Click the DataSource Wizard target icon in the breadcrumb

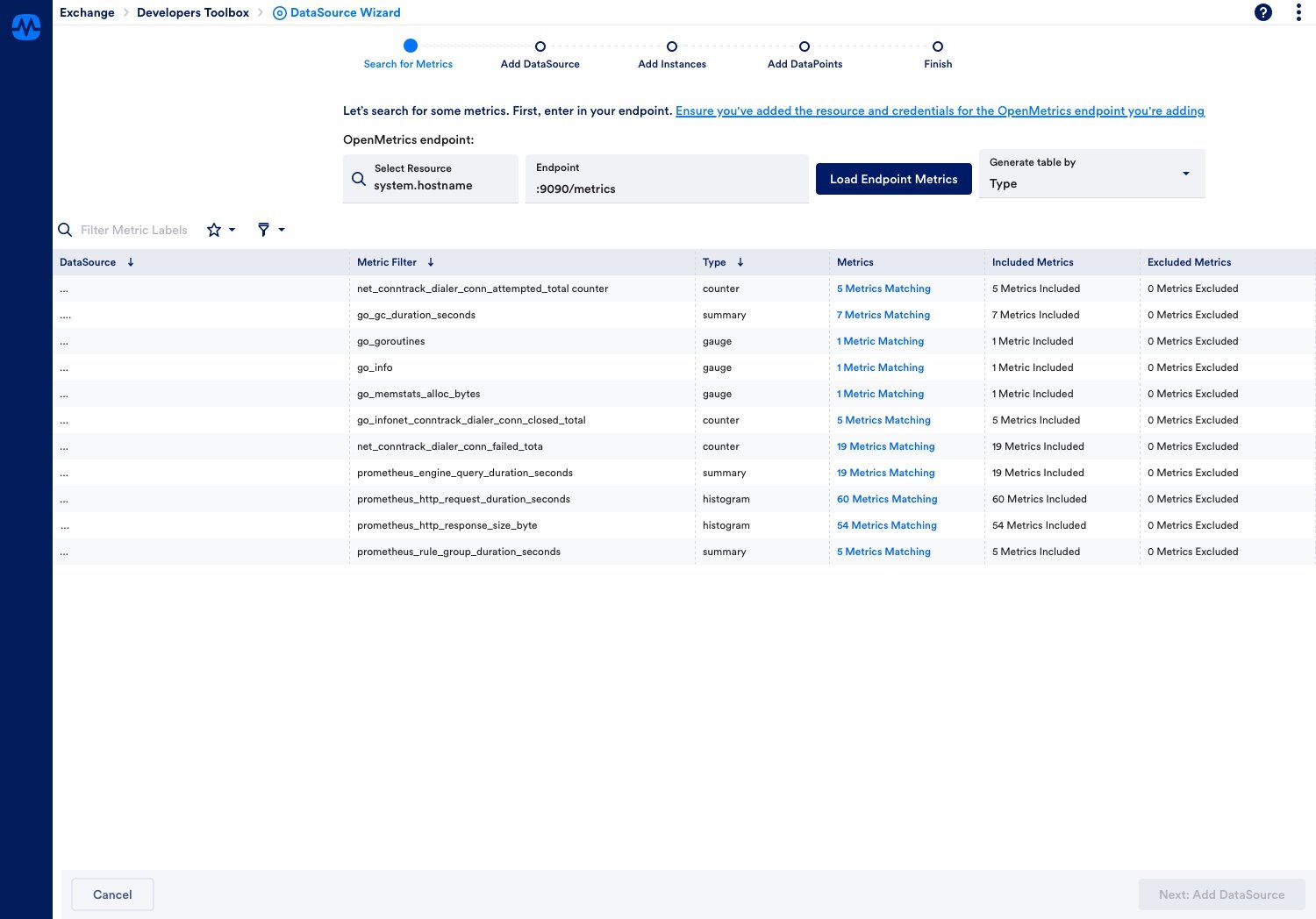click(280, 13)
